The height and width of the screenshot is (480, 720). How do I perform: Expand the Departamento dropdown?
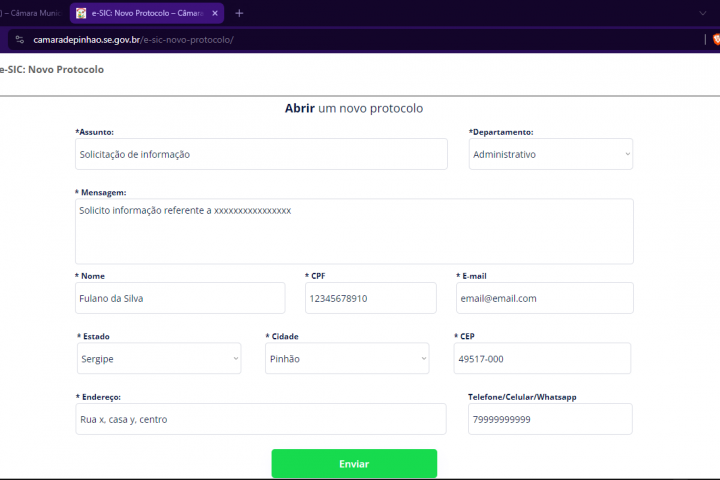click(x=550, y=154)
